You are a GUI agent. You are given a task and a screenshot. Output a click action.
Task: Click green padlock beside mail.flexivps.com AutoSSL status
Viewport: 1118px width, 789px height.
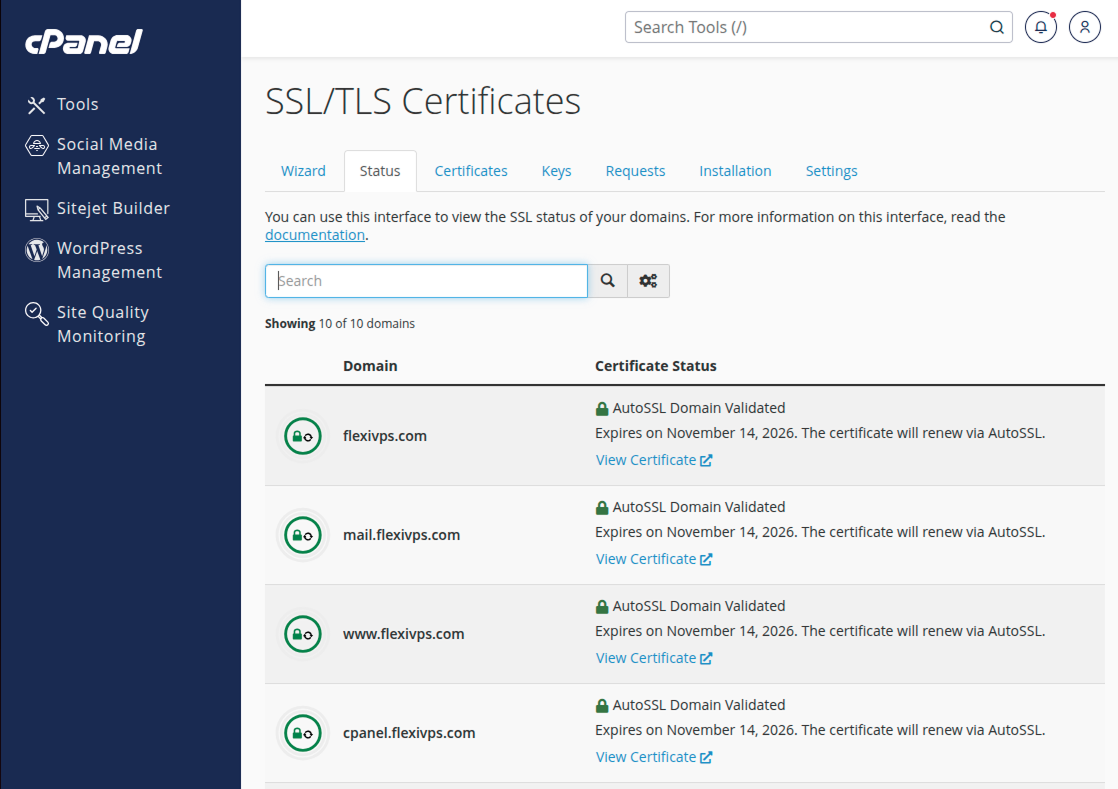point(602,507)
